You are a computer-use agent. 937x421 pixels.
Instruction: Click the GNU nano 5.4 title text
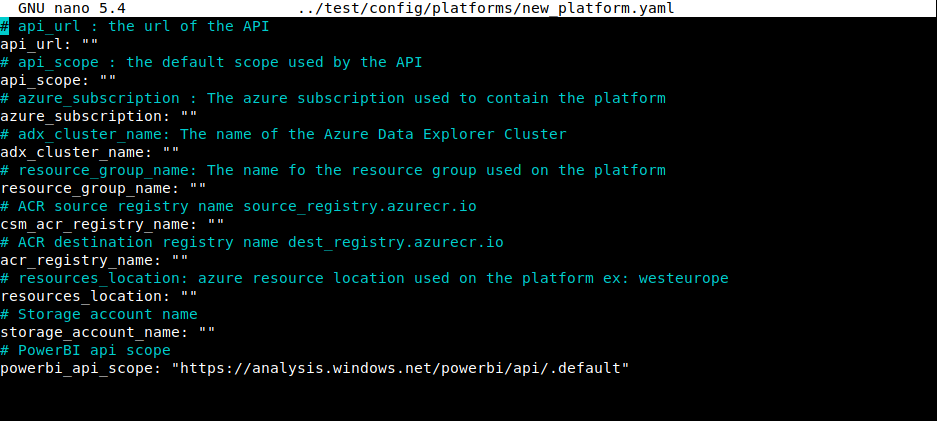click(x=71, y=8)
